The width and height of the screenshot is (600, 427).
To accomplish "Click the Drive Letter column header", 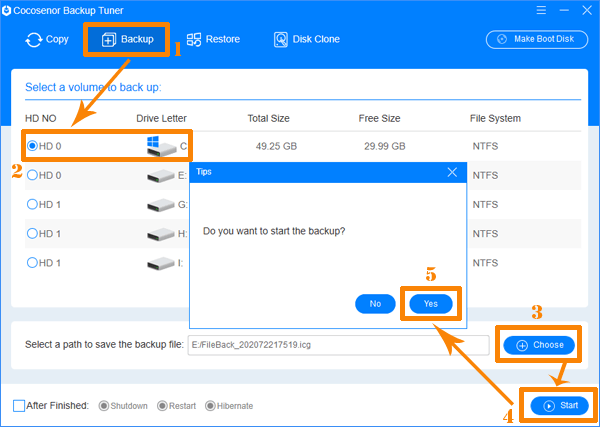I will click(x=161, y=118).
